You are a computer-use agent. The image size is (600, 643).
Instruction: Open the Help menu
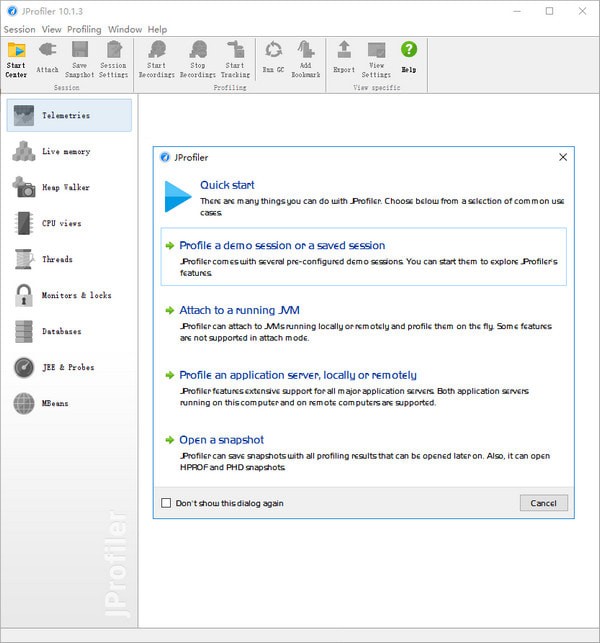(157, 30)
